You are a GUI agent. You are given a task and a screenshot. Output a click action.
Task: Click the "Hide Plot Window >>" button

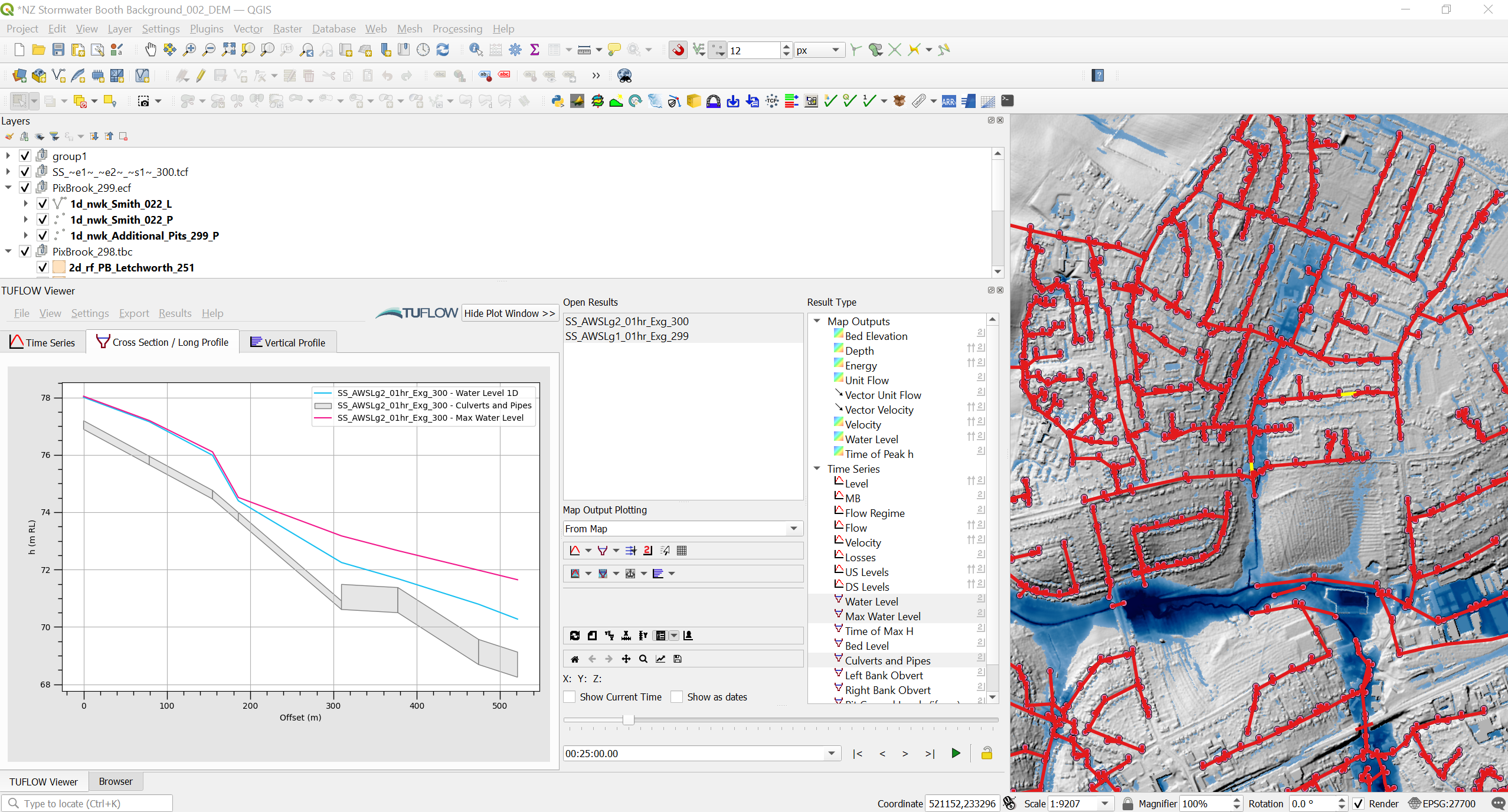(x=509, y=313)
